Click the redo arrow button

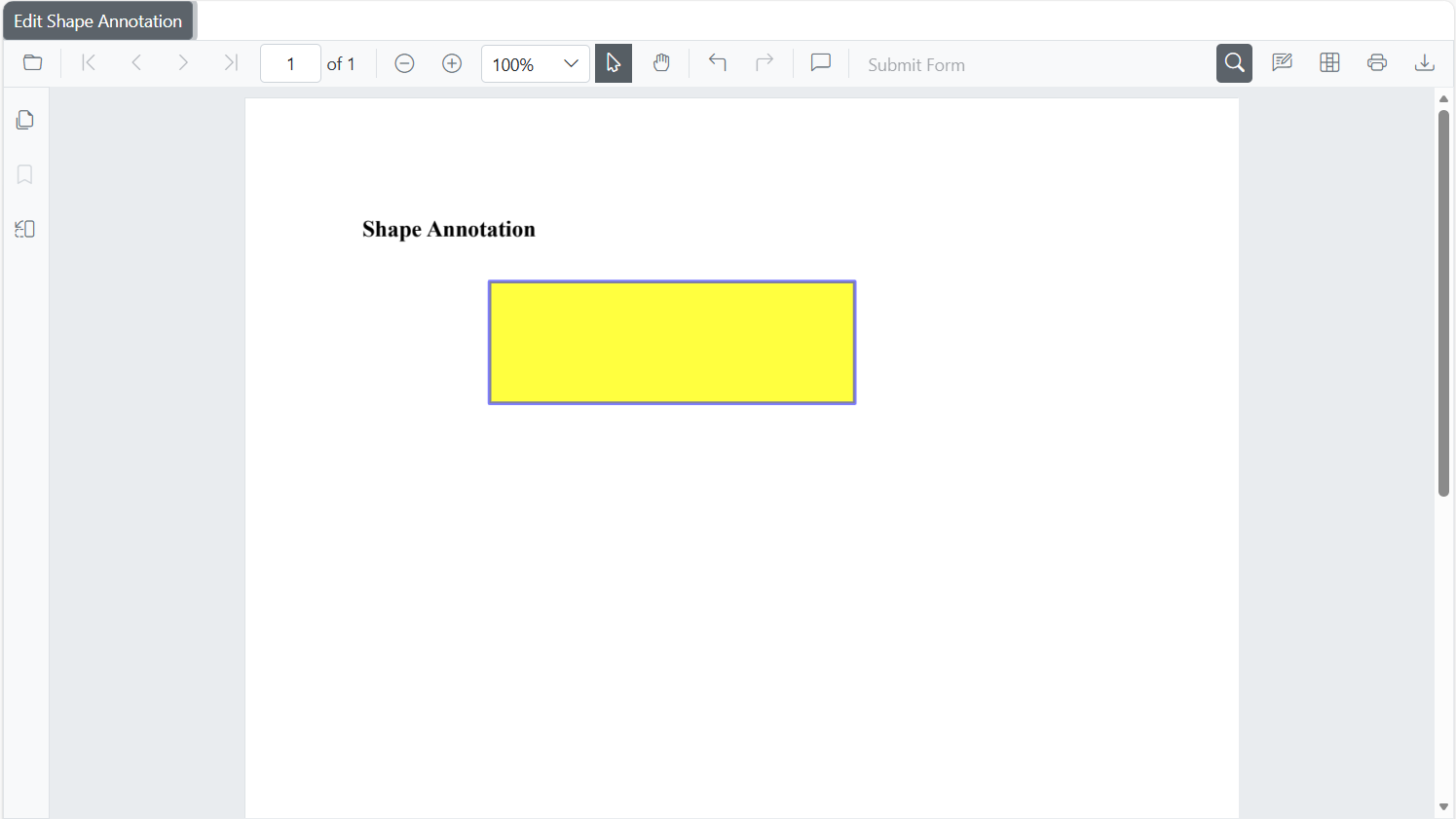coord(765,63)
